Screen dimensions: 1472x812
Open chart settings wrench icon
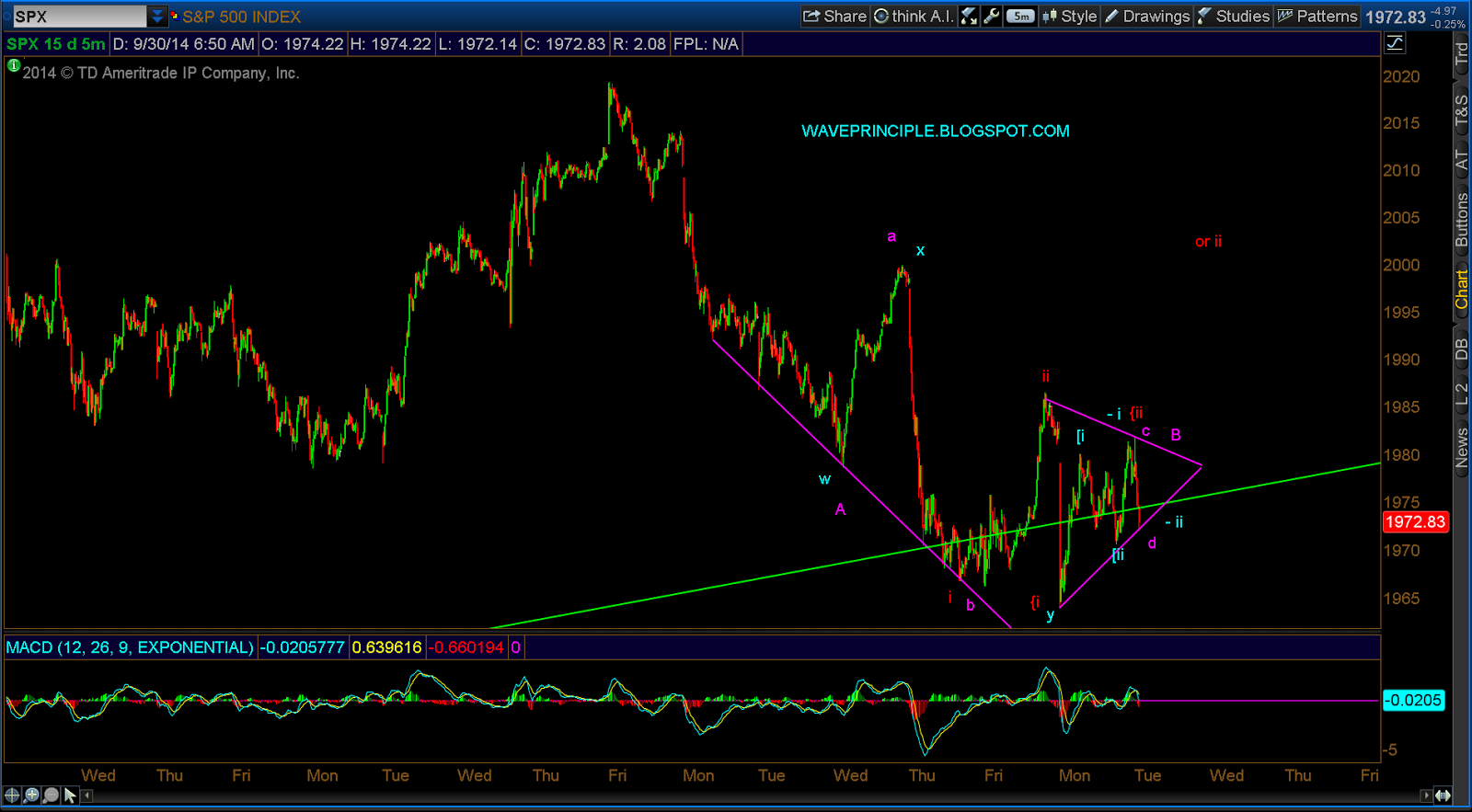pyautogui.click(x=991, y=16)
